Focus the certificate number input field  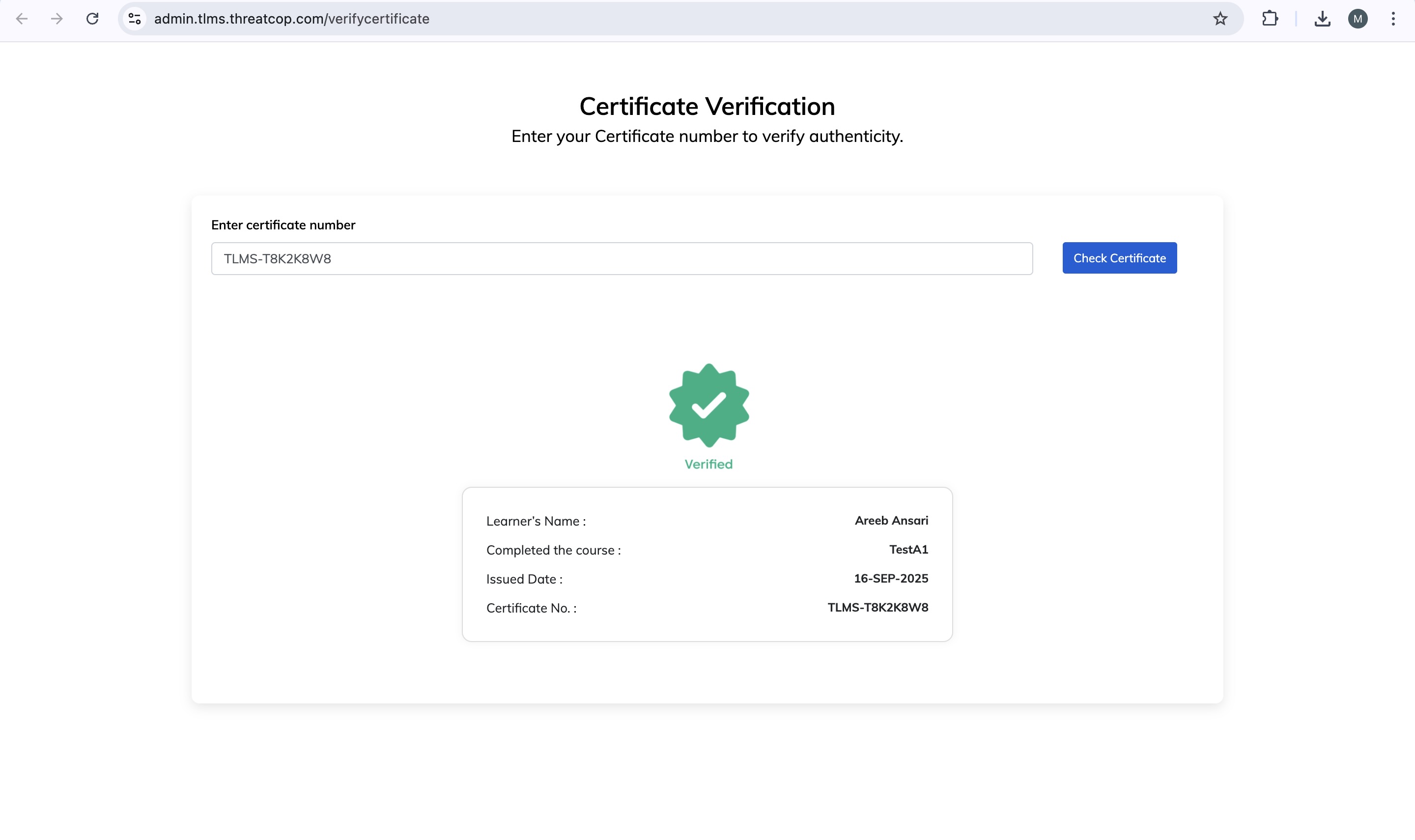(622, 259)
